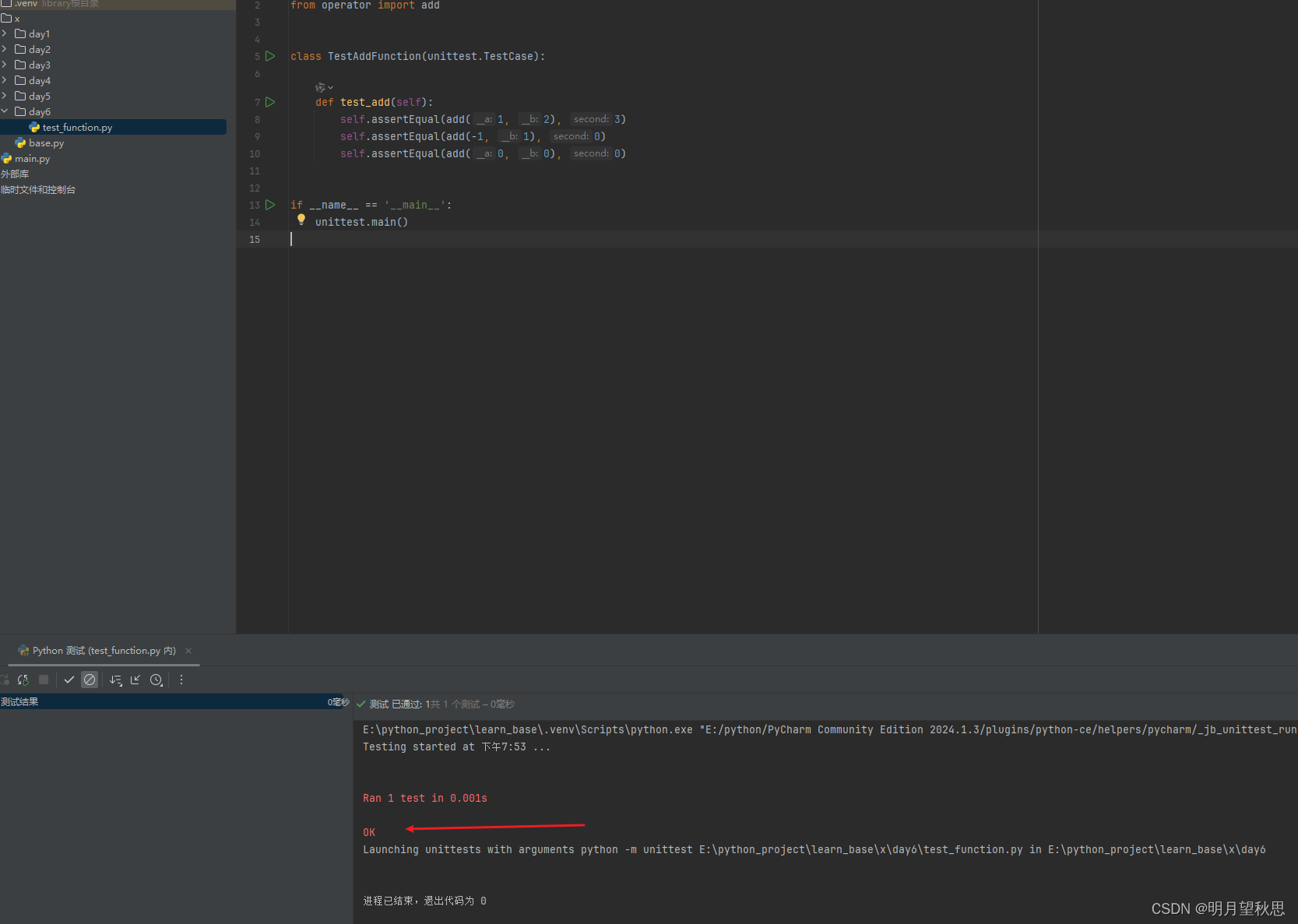Click the x root folder icon
1298x924 pixels.
[x=6, y=18]
